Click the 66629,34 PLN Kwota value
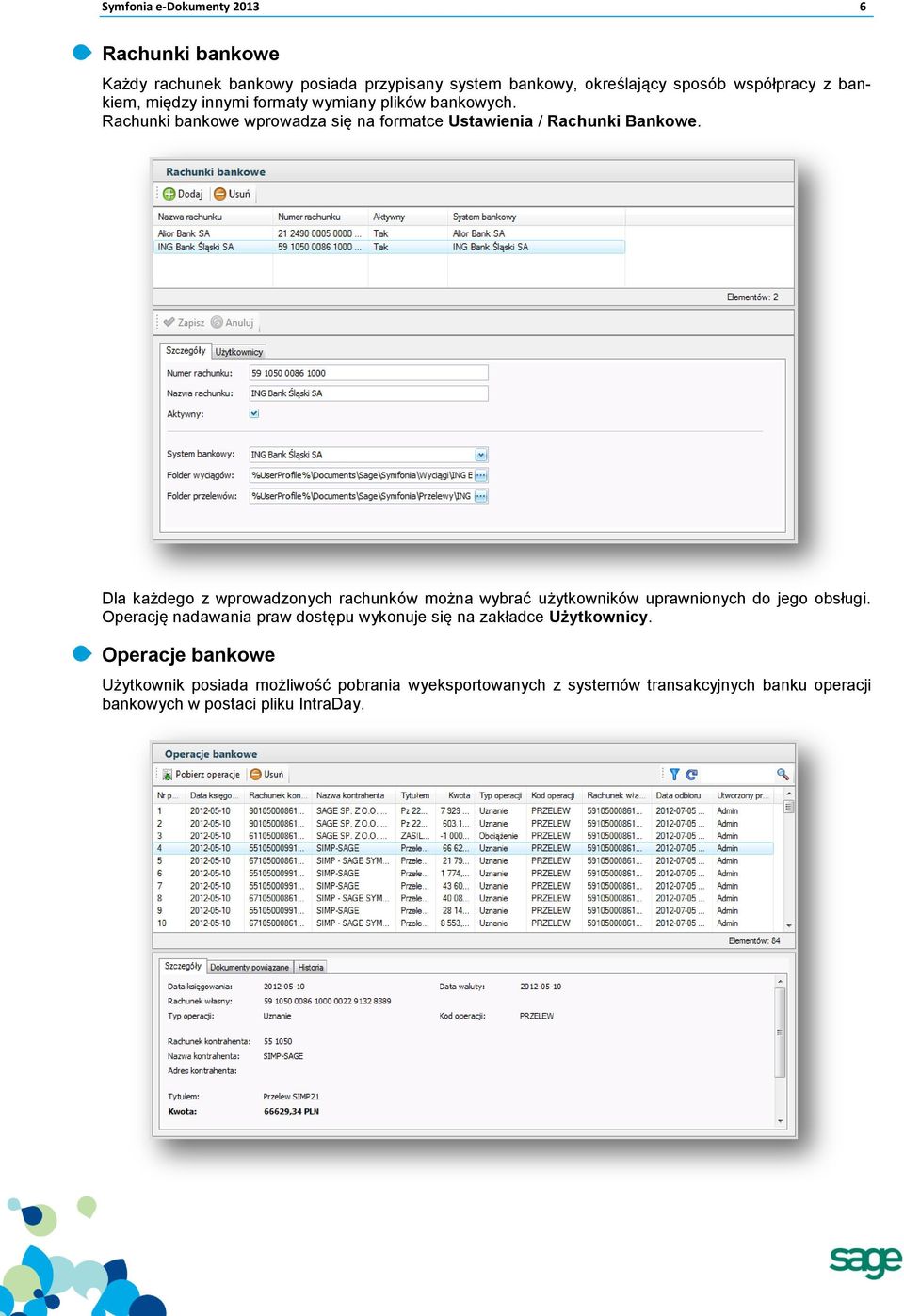This screenshot has height=1316, width=904. (x=291, y=1111)
